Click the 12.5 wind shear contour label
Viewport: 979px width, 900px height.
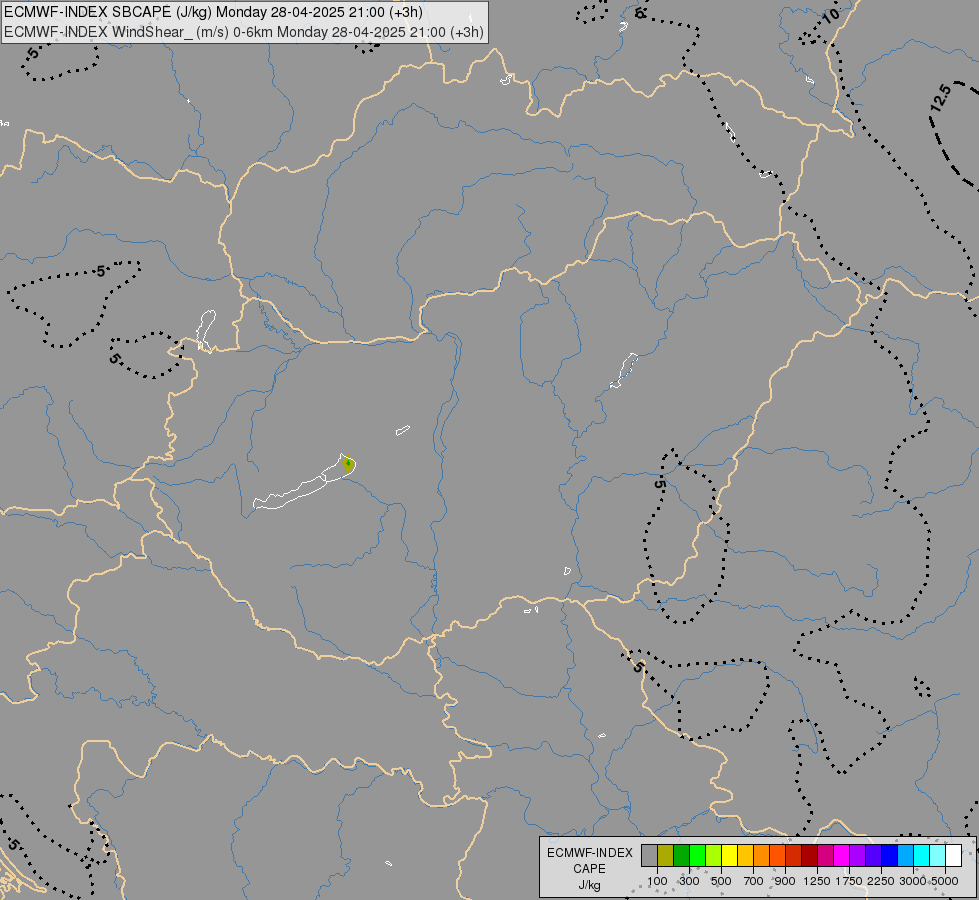tap(940, 98)
